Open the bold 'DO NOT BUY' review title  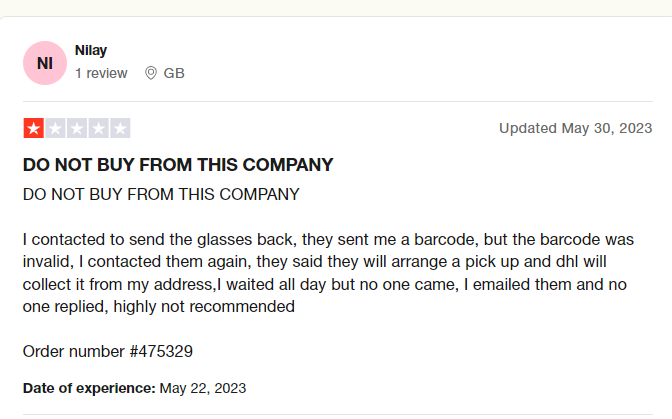click(178, 165)
